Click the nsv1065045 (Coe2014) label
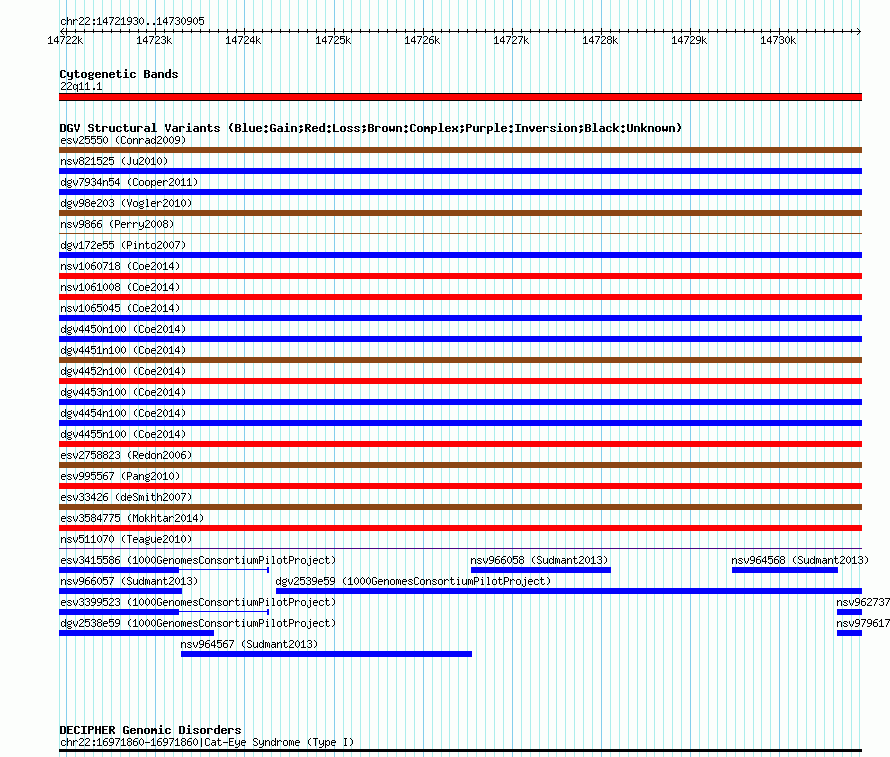 pyautogui.click(x=120, y=308)
